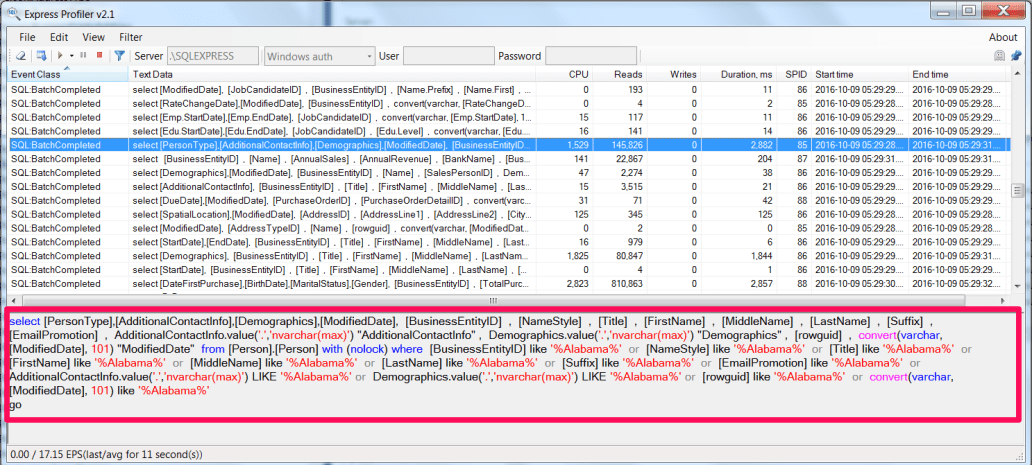
Task: Sort by the Start time column header
Action: pos(860,74)
